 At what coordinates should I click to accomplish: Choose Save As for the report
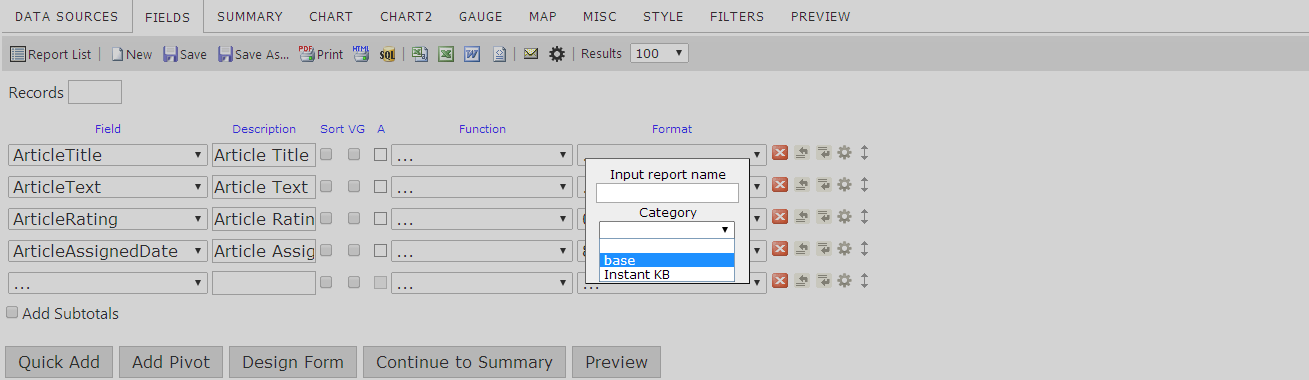click(x=254, y=54)
